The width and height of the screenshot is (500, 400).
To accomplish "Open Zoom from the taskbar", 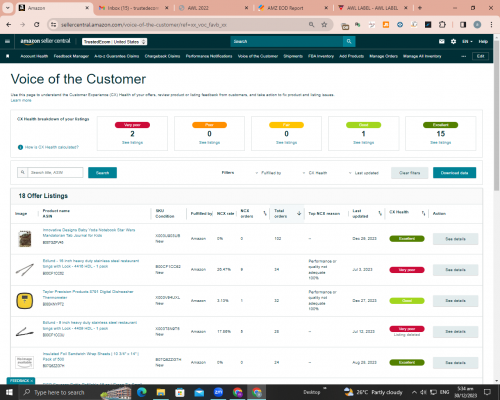I will pos(218,392).
